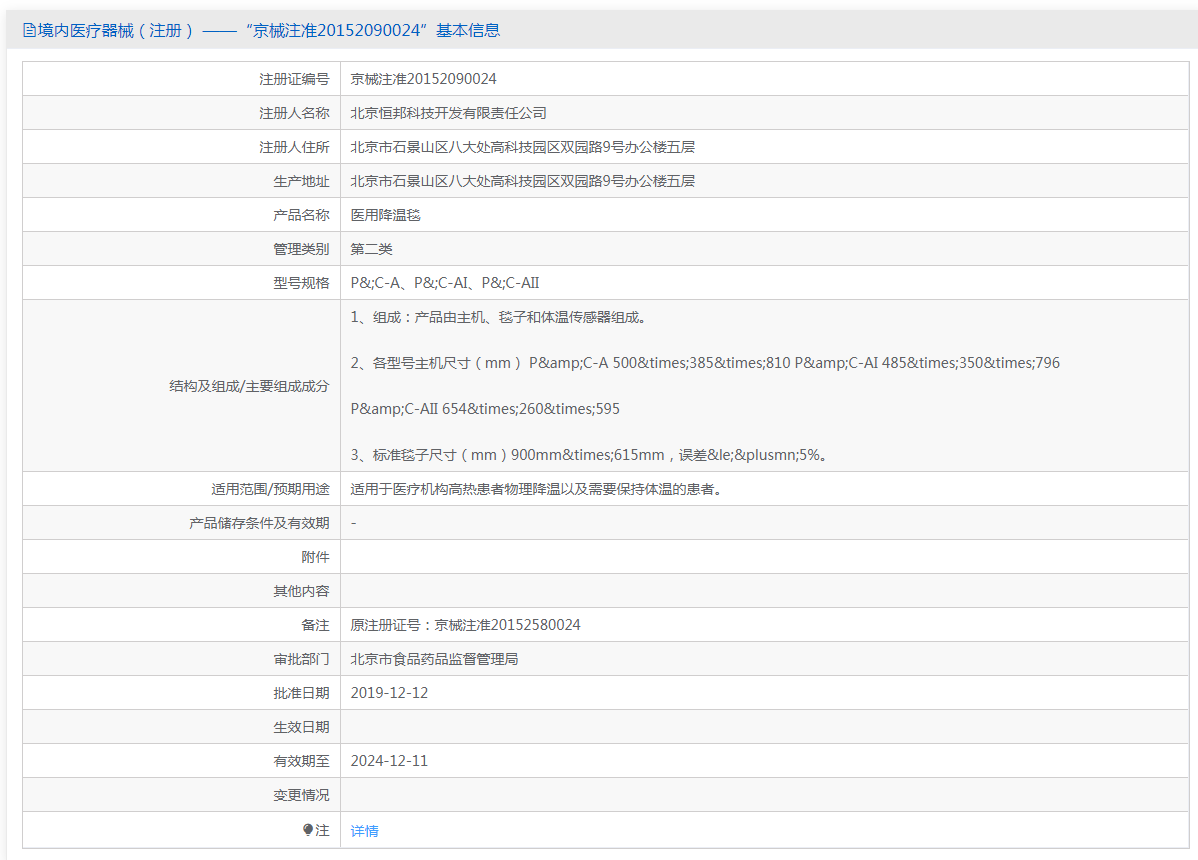Select product name 医用降温毯
Screen dimensions: 1198x860
pyautogui.click(x=386, y=215)
